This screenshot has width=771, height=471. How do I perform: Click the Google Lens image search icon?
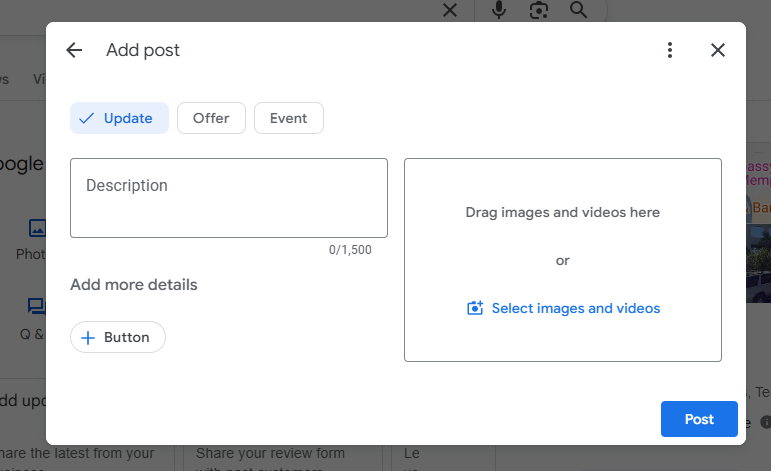(539, 10)
